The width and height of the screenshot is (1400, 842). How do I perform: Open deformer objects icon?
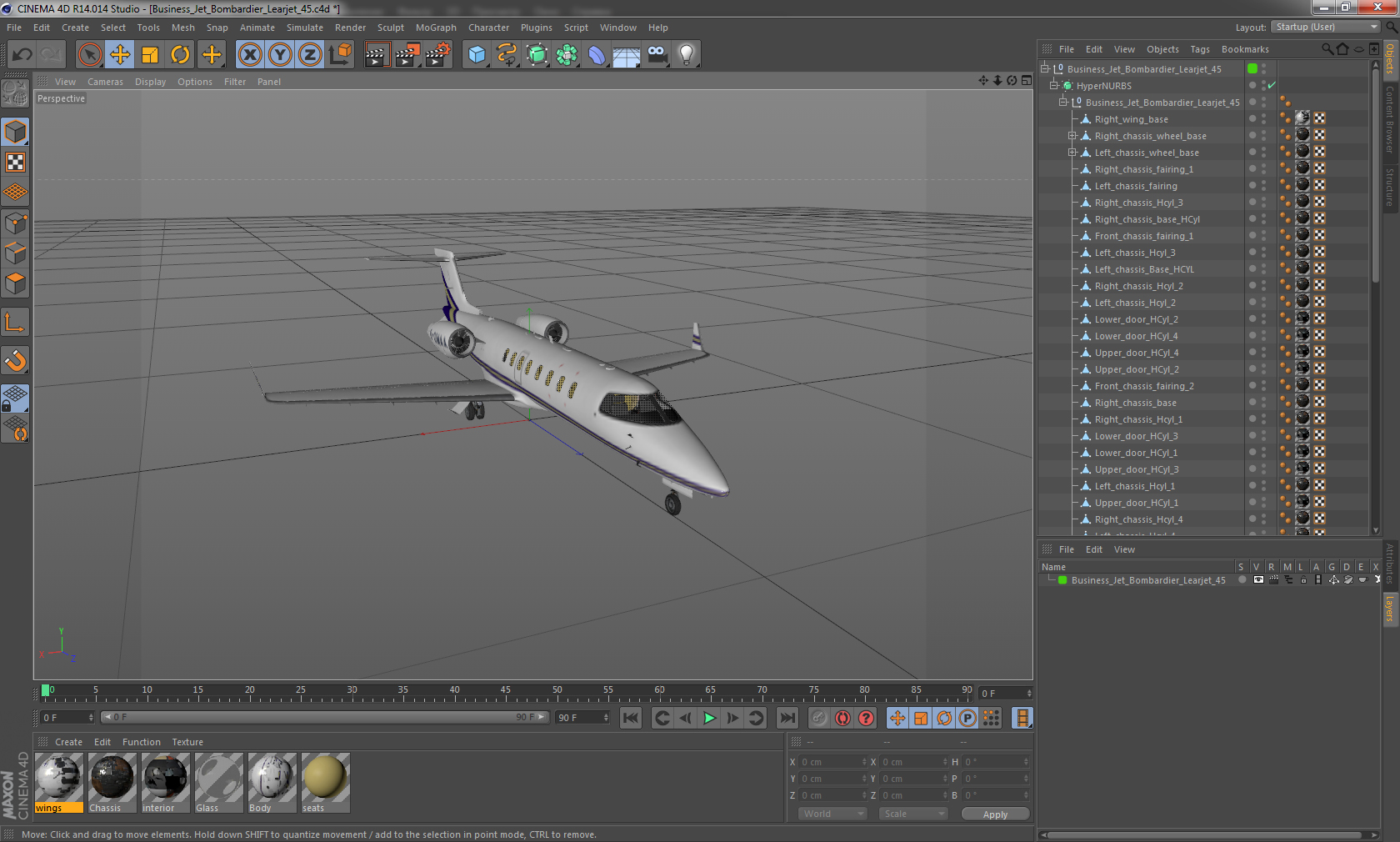(597, 55)
